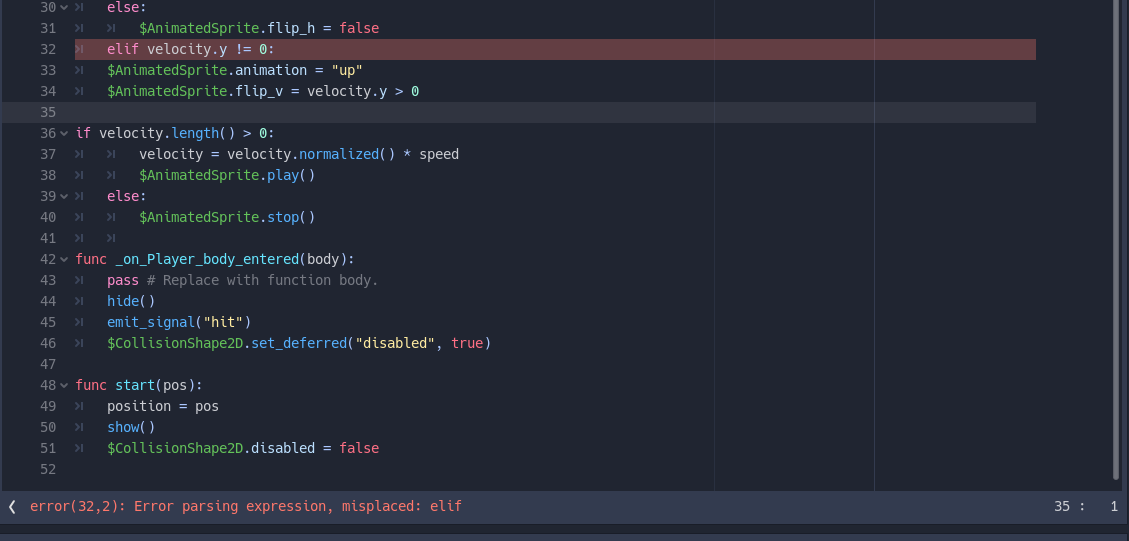Image resolution: width=1129 pixels, height=541 pixels.
Task: Click the set_deferred method call
Action: click(x=299, y=343)
